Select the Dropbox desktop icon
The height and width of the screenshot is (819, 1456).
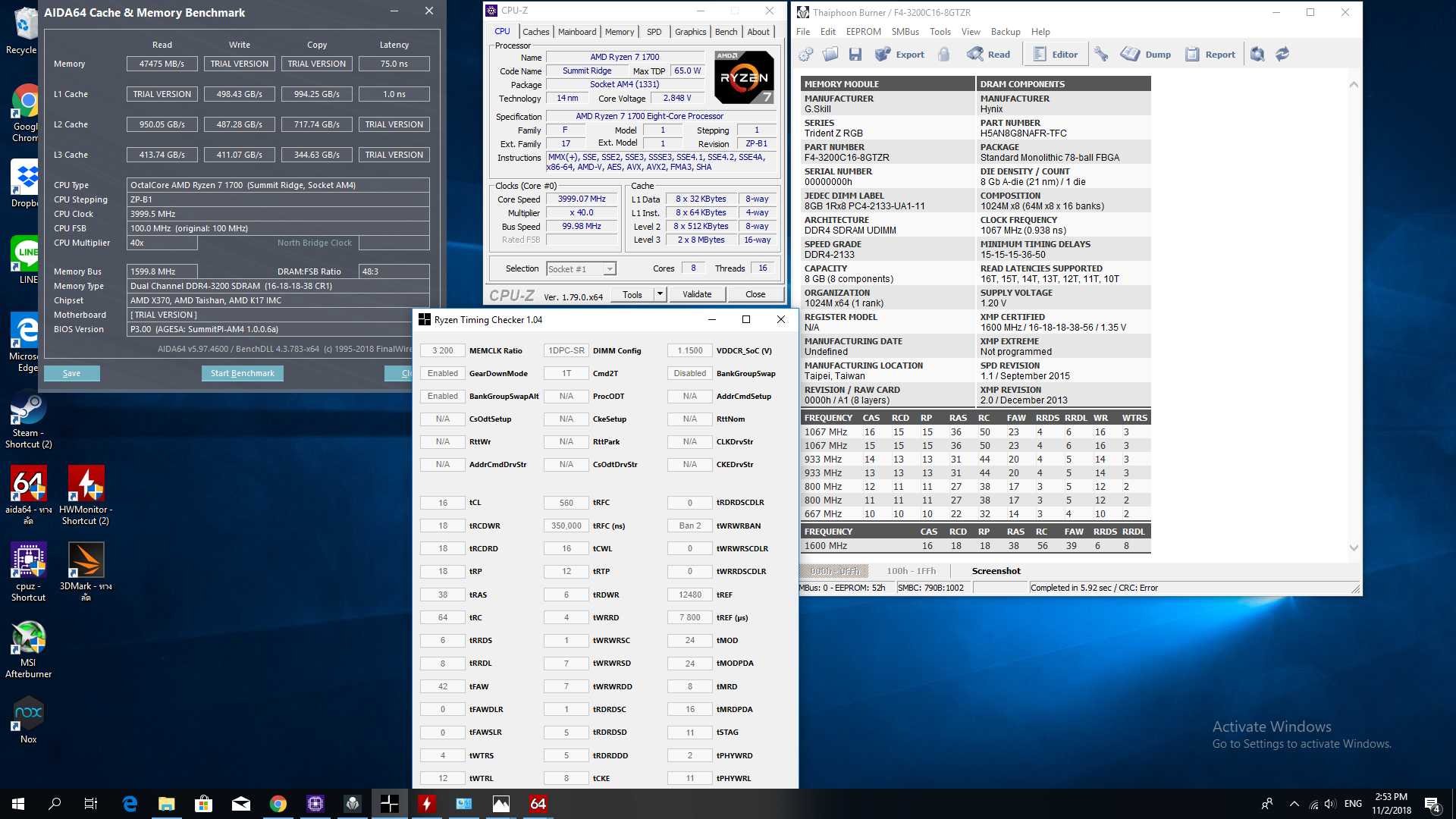coord(26,184)
